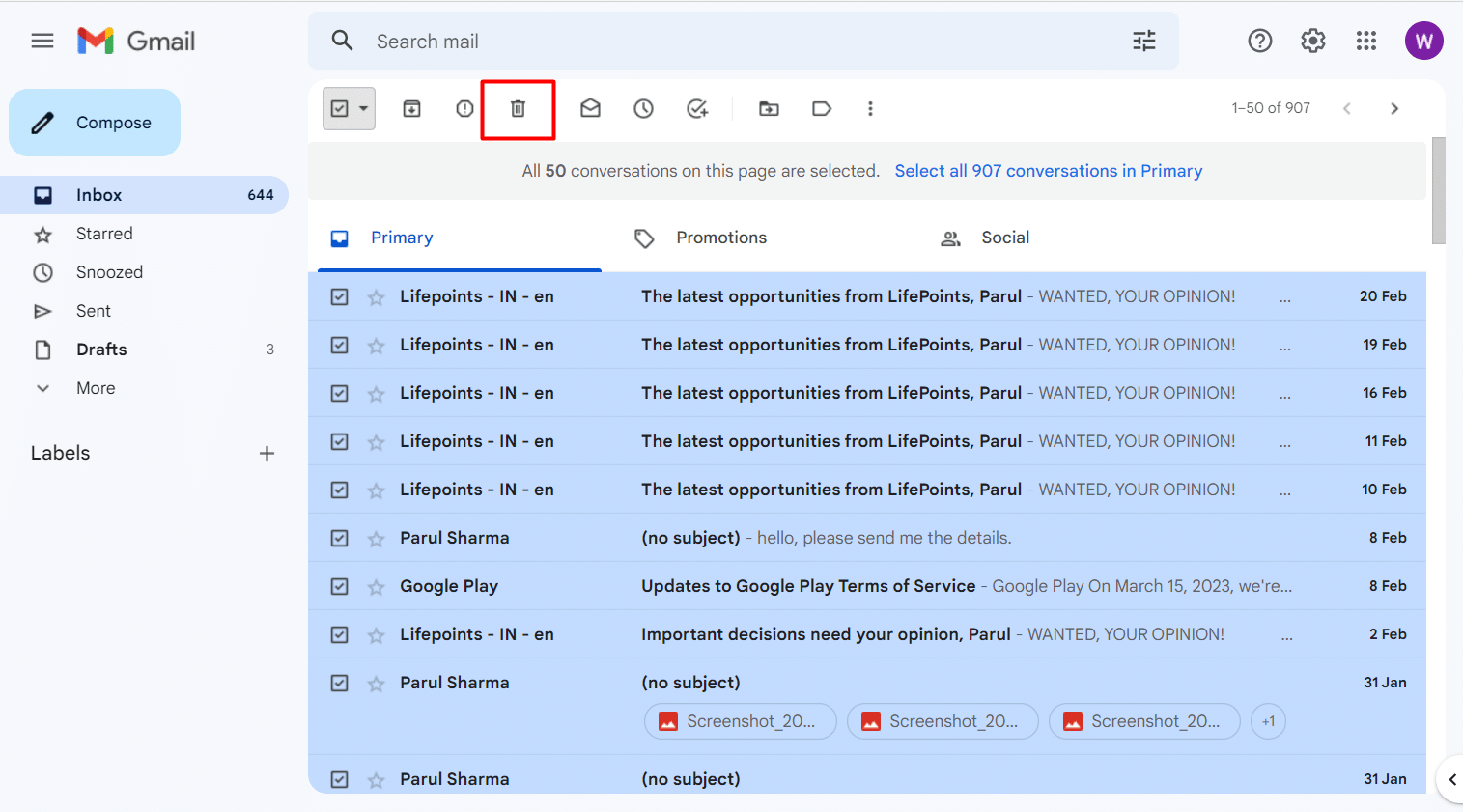This screenshot has width=1463, height=812.
Task: Open the main menu hamburger icon
Action: (42, 41)
